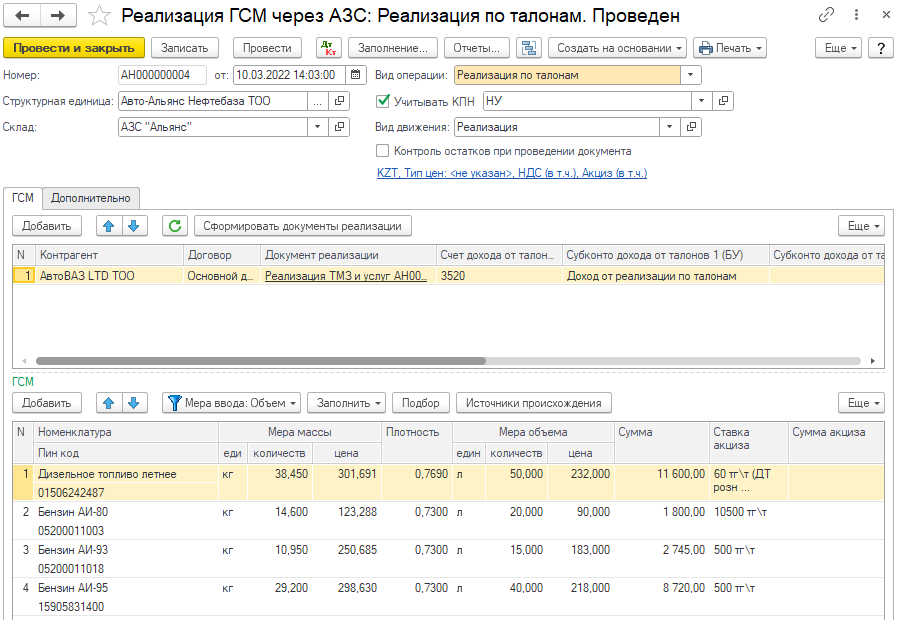Open the Печать menu
Image resolution: width=900 pixels, height=620 pixels.
[730, 48]
